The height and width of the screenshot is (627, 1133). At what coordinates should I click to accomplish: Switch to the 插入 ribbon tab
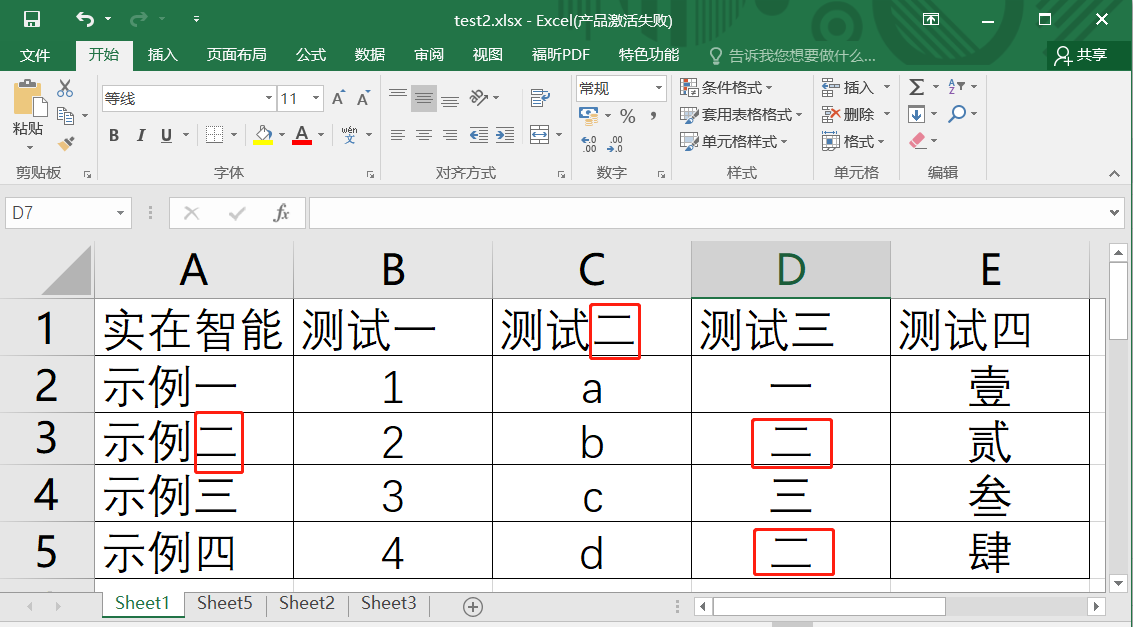click(x=162, y=55)
